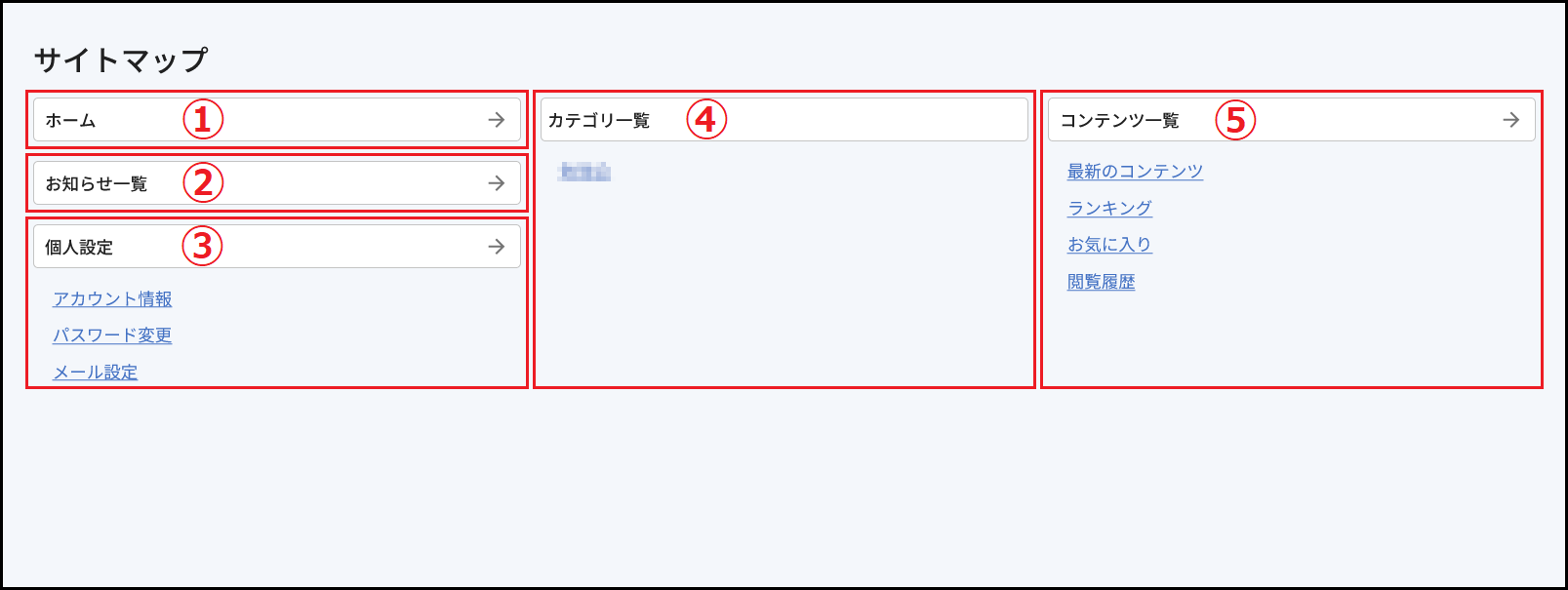
Task: Click the arrow icon beside 個人設定
Action: click(x=497, y=247)
